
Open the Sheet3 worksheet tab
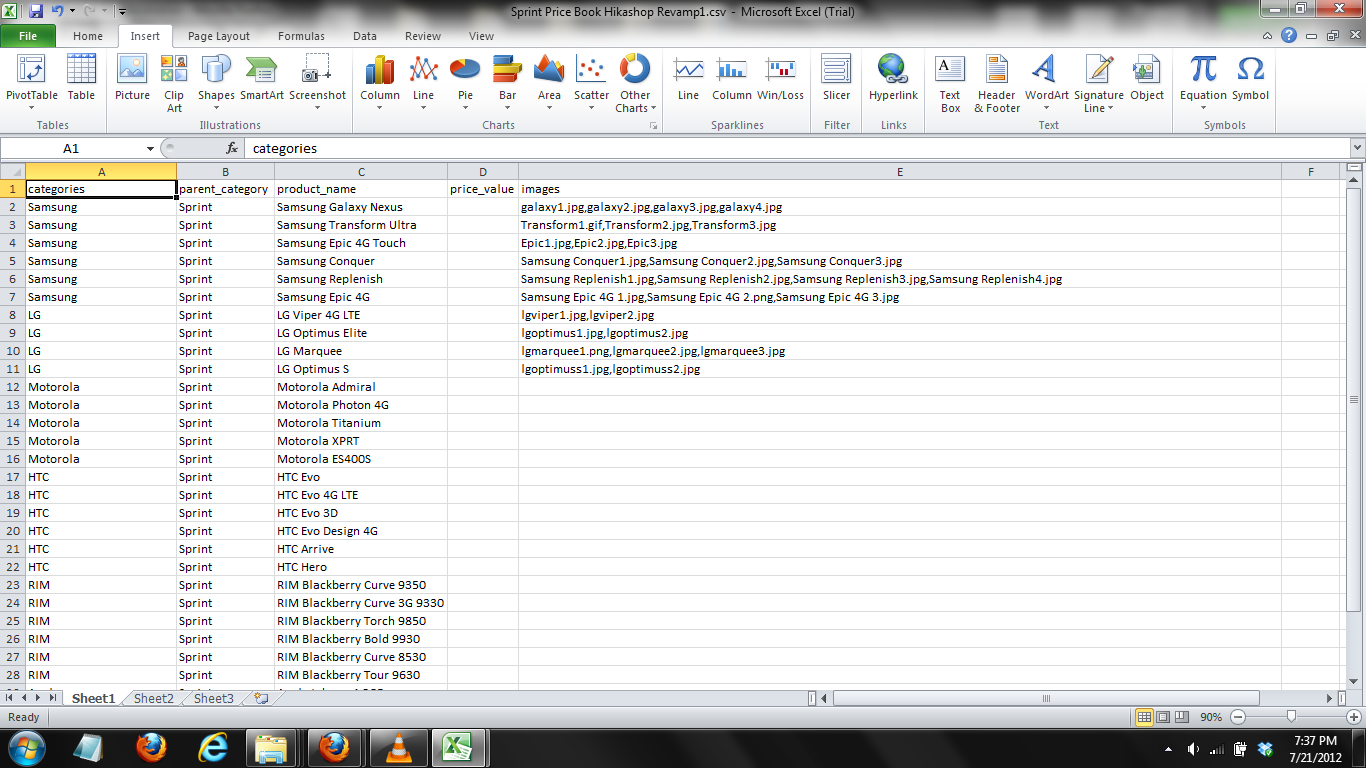[x=214, y=698]
